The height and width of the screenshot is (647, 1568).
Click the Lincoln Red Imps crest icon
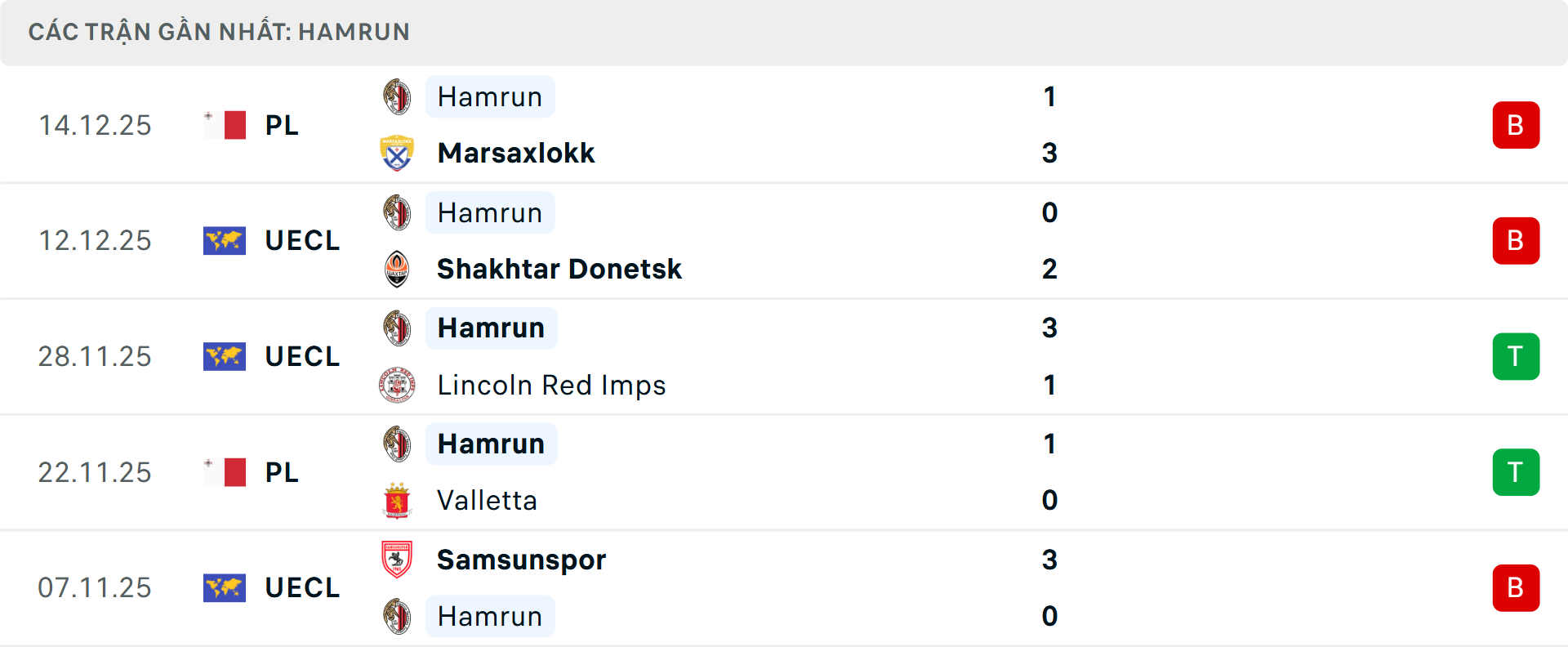click(x=397, y=385)
